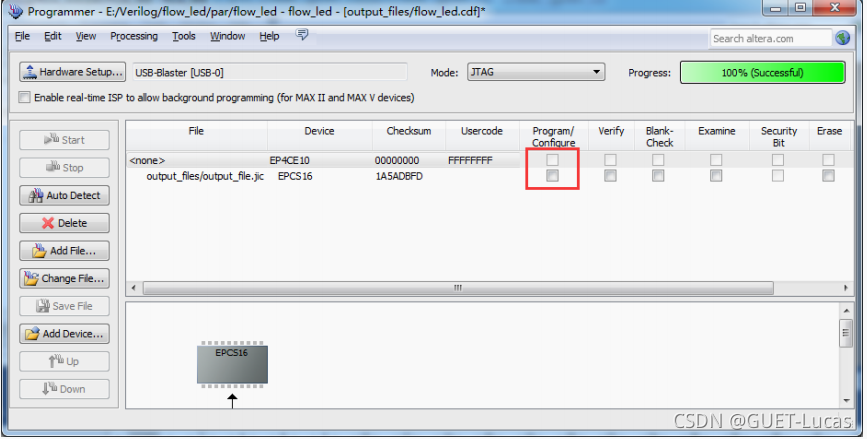Open the Mode JTAG dropdown
The image size is (867, 439).
coord(536,72)
